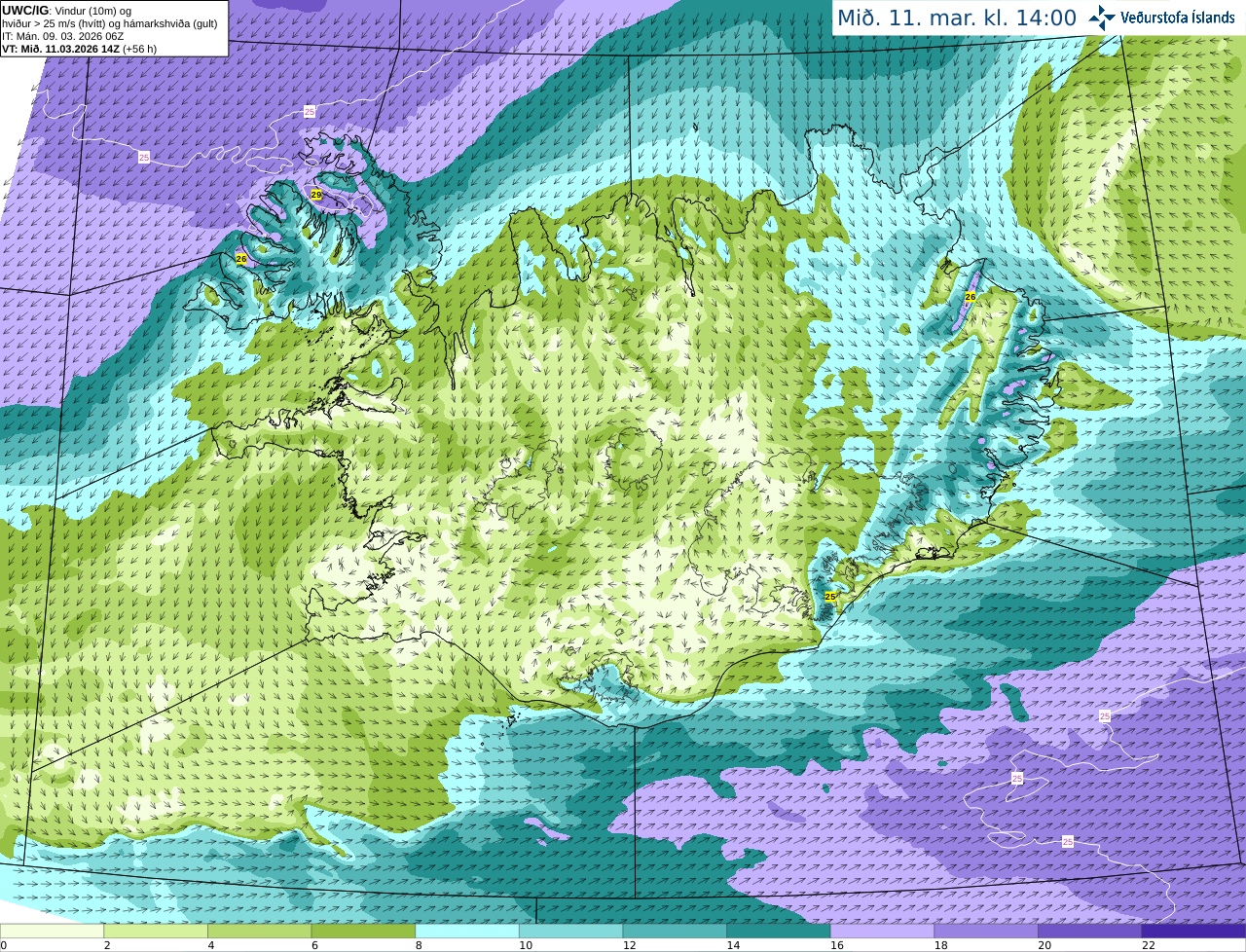The image size is (1246, 952).
Task: Click the 'Veðurstofa Íslands' text
Action: 1177,18
